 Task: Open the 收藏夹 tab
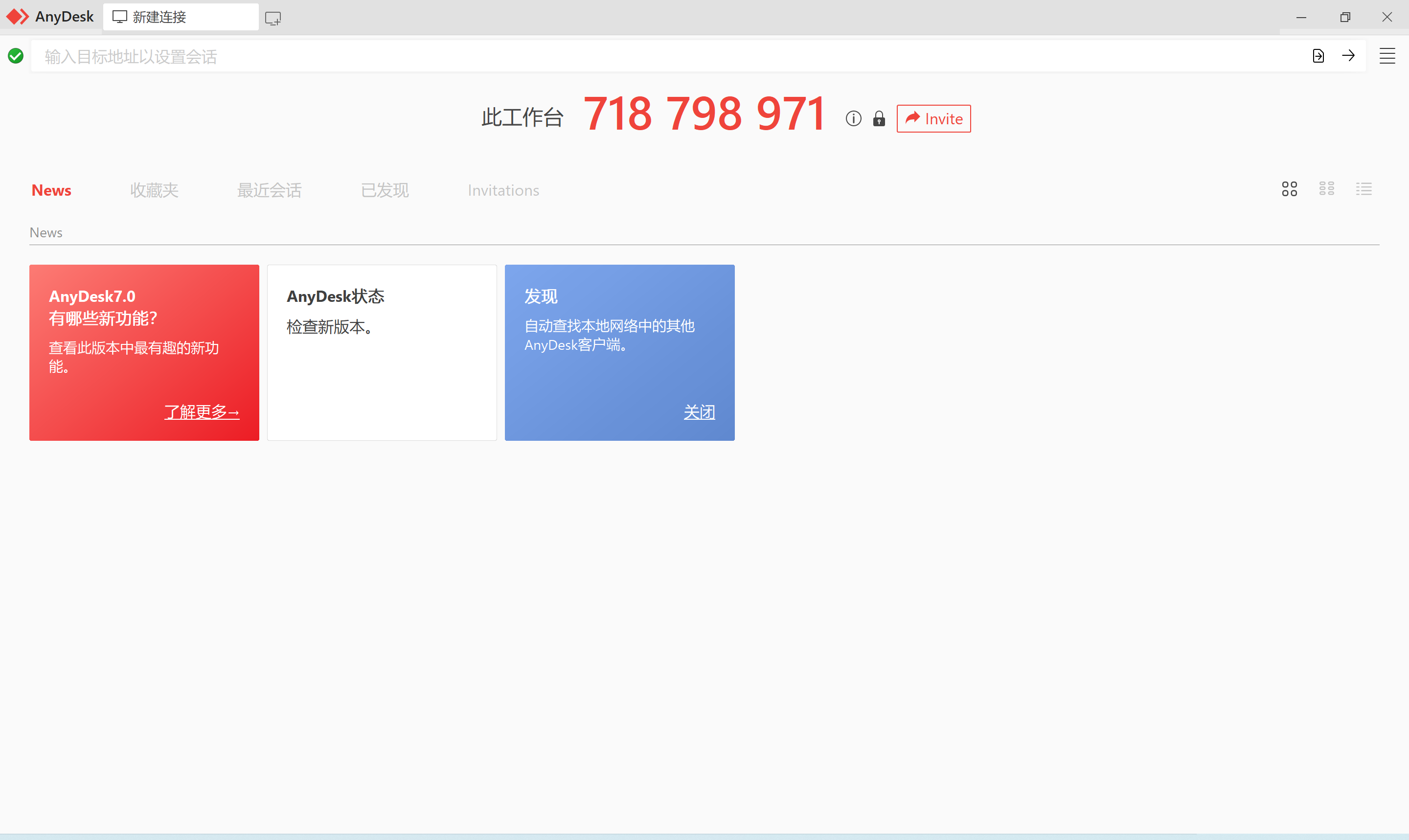click(154, 190)
